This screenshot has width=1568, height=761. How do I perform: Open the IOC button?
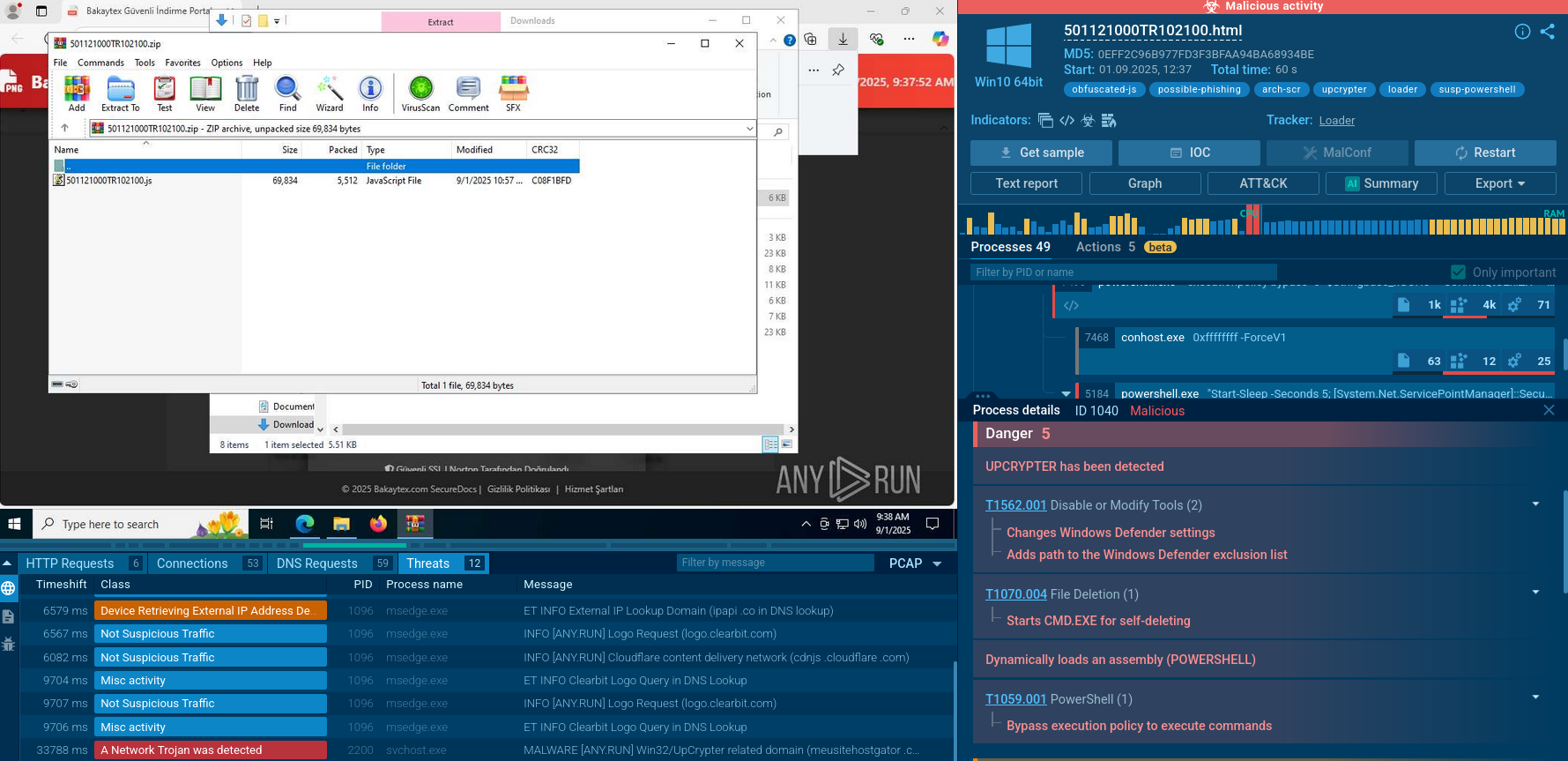pos(1189,153)
